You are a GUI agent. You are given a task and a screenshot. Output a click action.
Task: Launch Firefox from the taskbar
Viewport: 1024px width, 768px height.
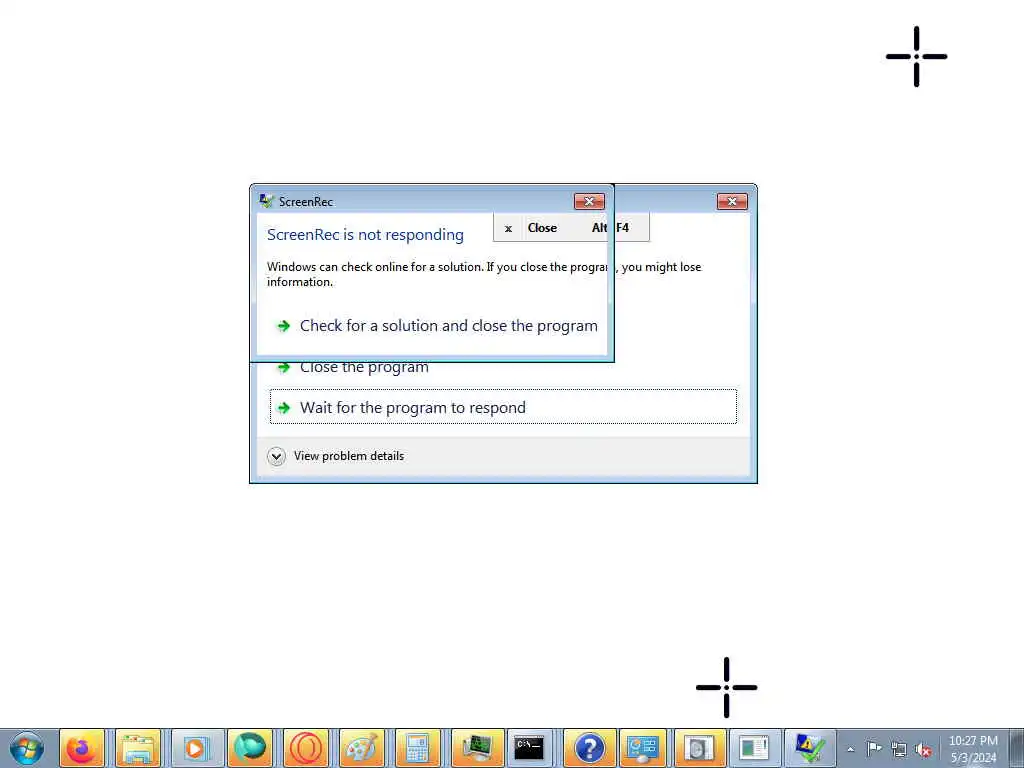click(x=82, y=748)
